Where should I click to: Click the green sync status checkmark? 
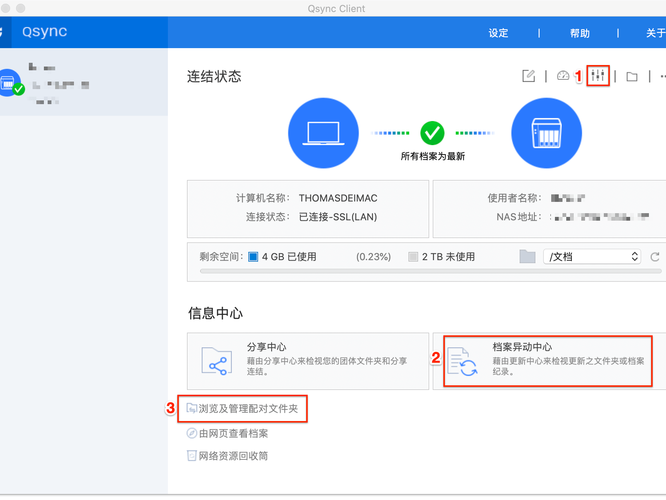[432, 133]
